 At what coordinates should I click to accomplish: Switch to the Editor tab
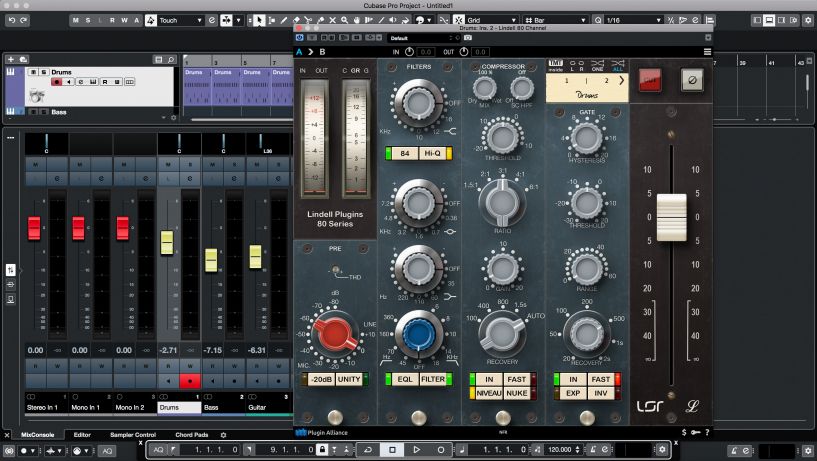click(82, 434)
